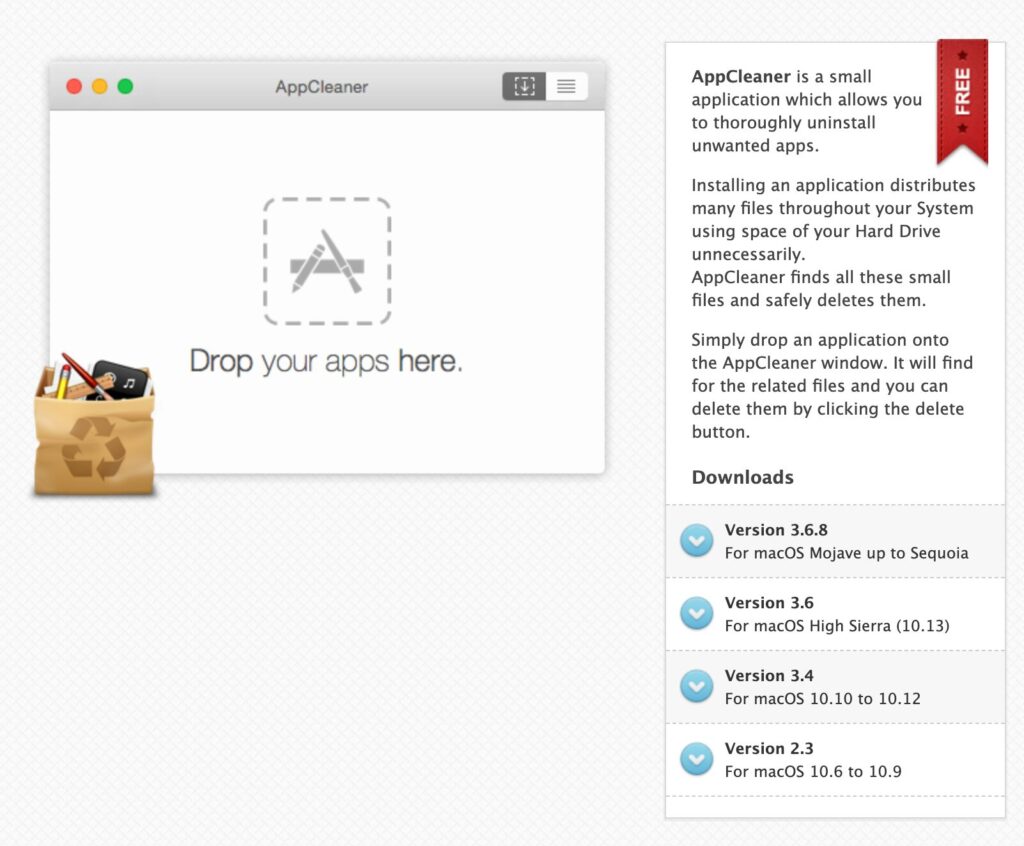Viewport: 1024px width, 846px height.
Task: Click the download arrow icon for Version 3.4
Action: (x=697, y=687)
